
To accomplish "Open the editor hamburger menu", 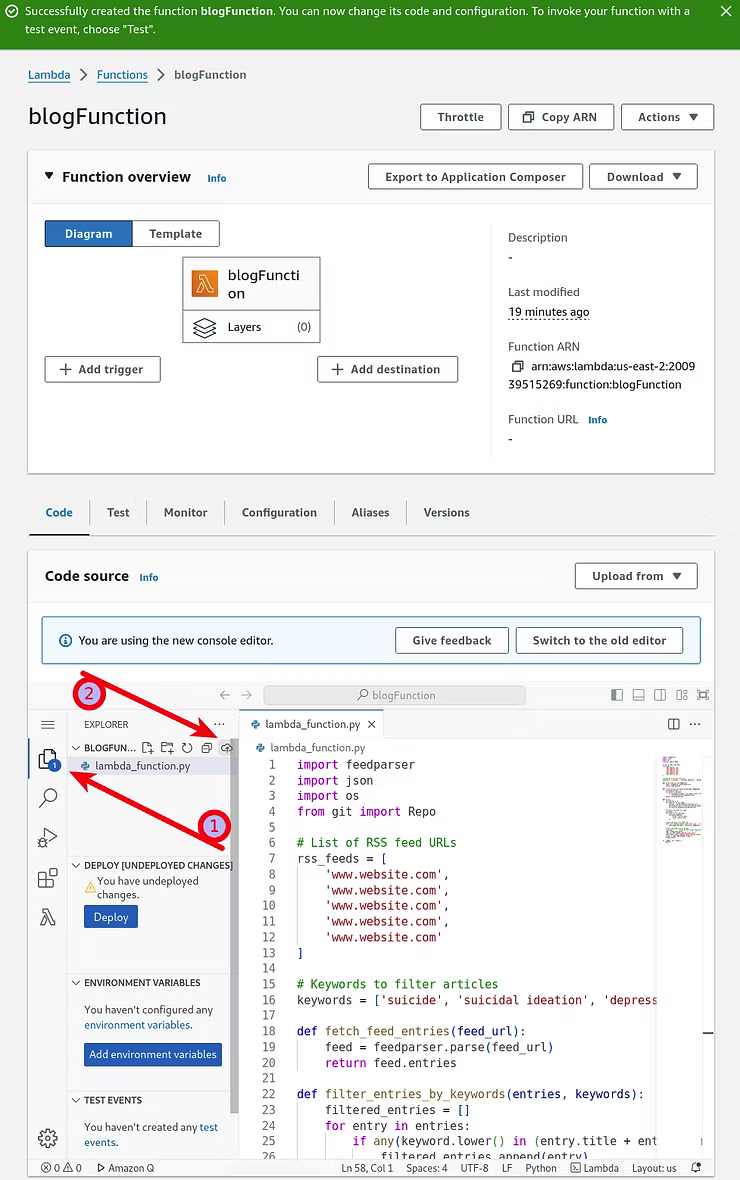I will [x=48, y=725].
